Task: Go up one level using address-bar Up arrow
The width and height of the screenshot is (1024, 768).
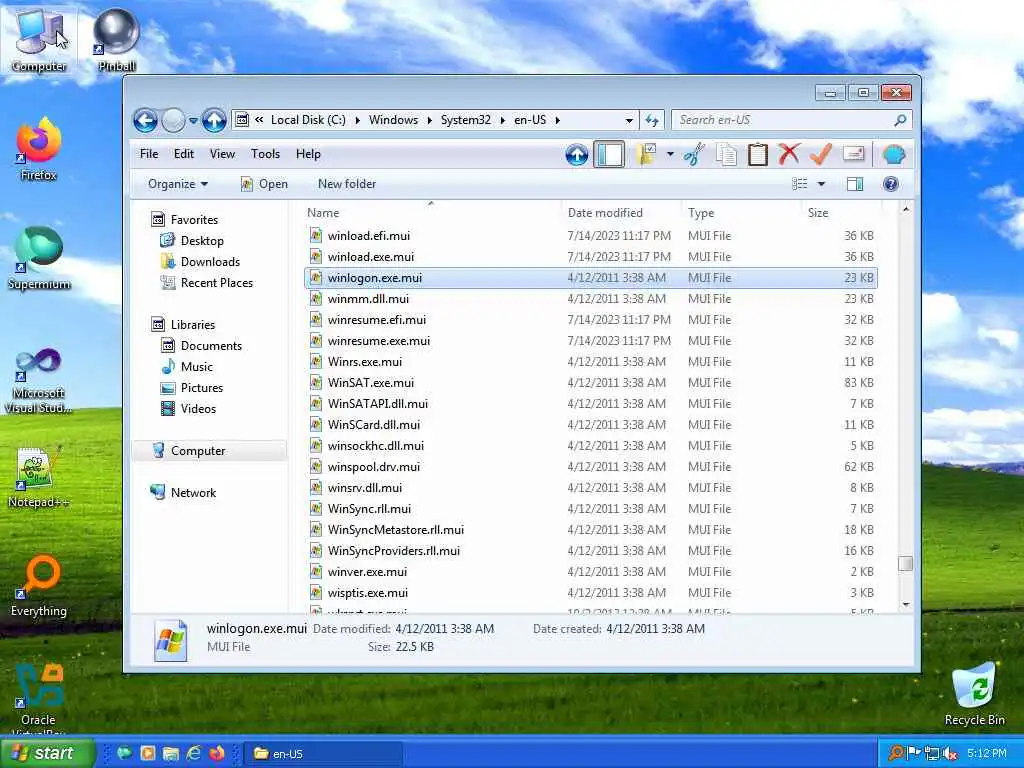Action: (214, 120)
